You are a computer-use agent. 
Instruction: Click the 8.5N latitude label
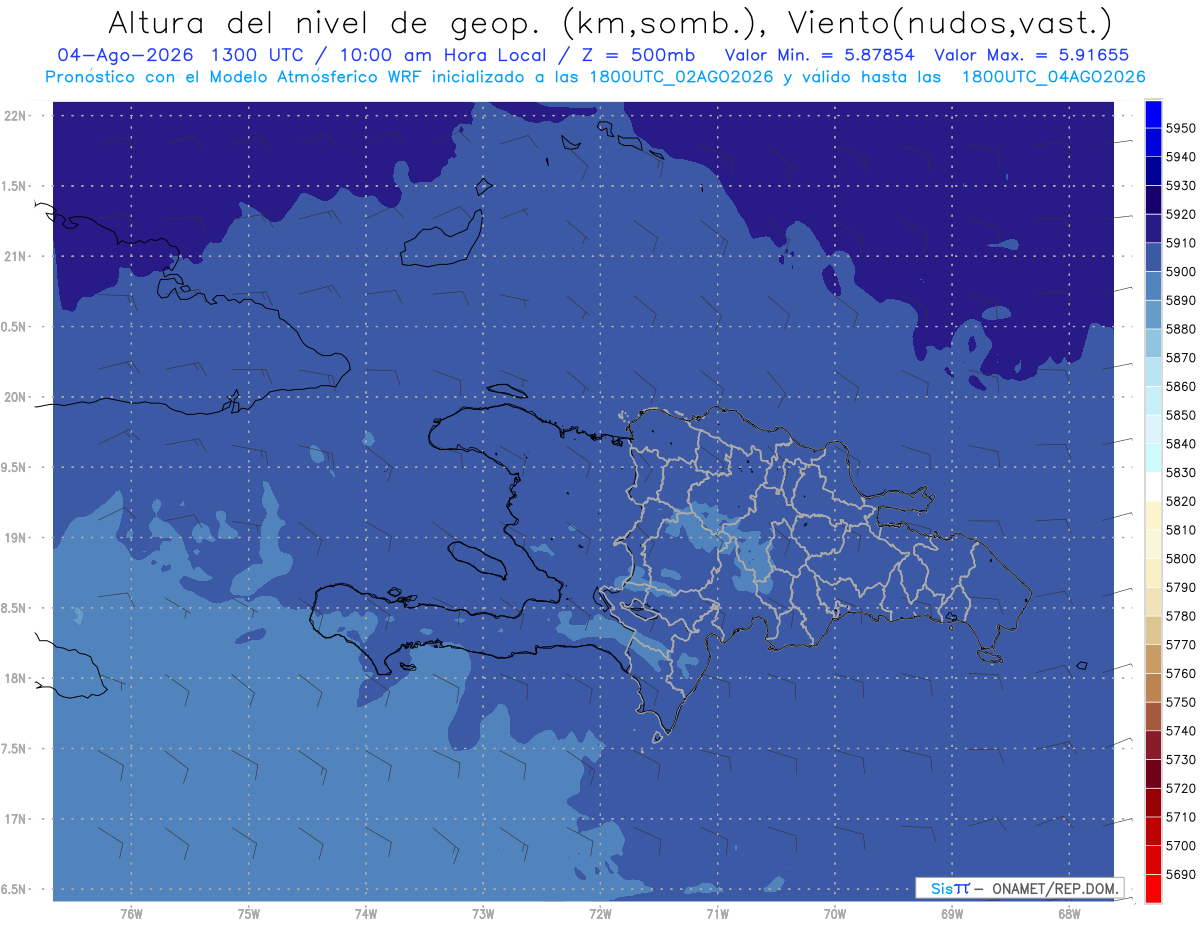(12, 608)
